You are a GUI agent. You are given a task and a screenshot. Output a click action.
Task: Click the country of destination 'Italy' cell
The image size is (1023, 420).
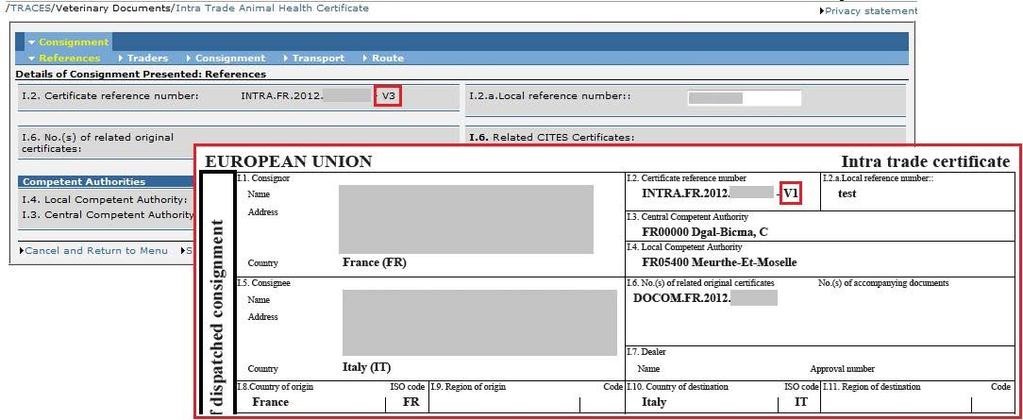pyautogui.click(x=654, y=402)
